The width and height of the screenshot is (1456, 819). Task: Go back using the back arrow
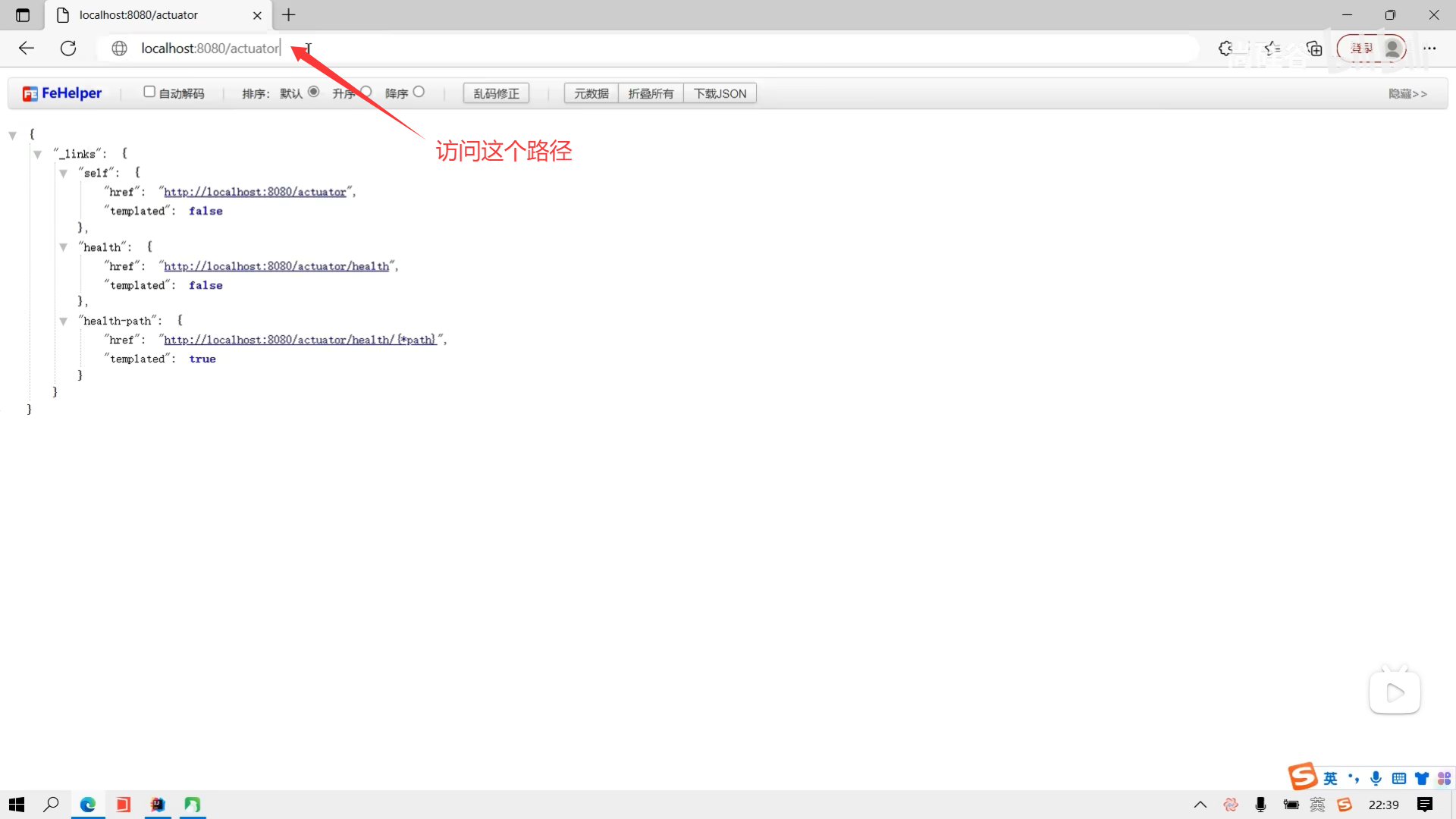pos(27,49)
